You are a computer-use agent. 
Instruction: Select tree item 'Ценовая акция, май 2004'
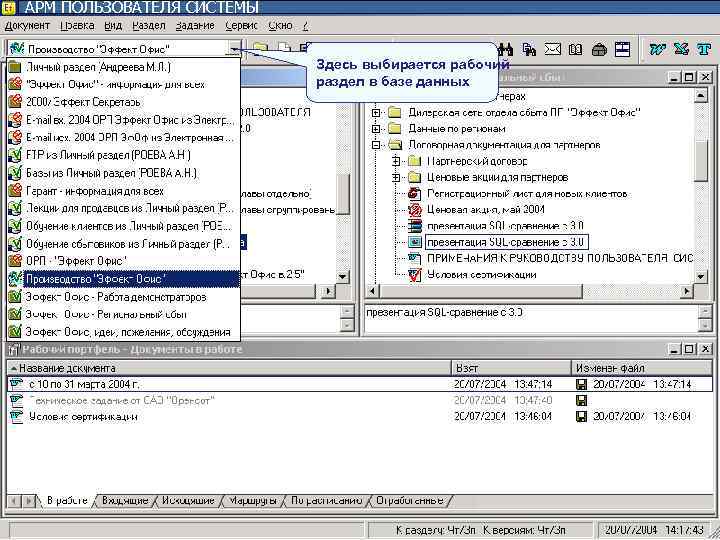point(486,210)
